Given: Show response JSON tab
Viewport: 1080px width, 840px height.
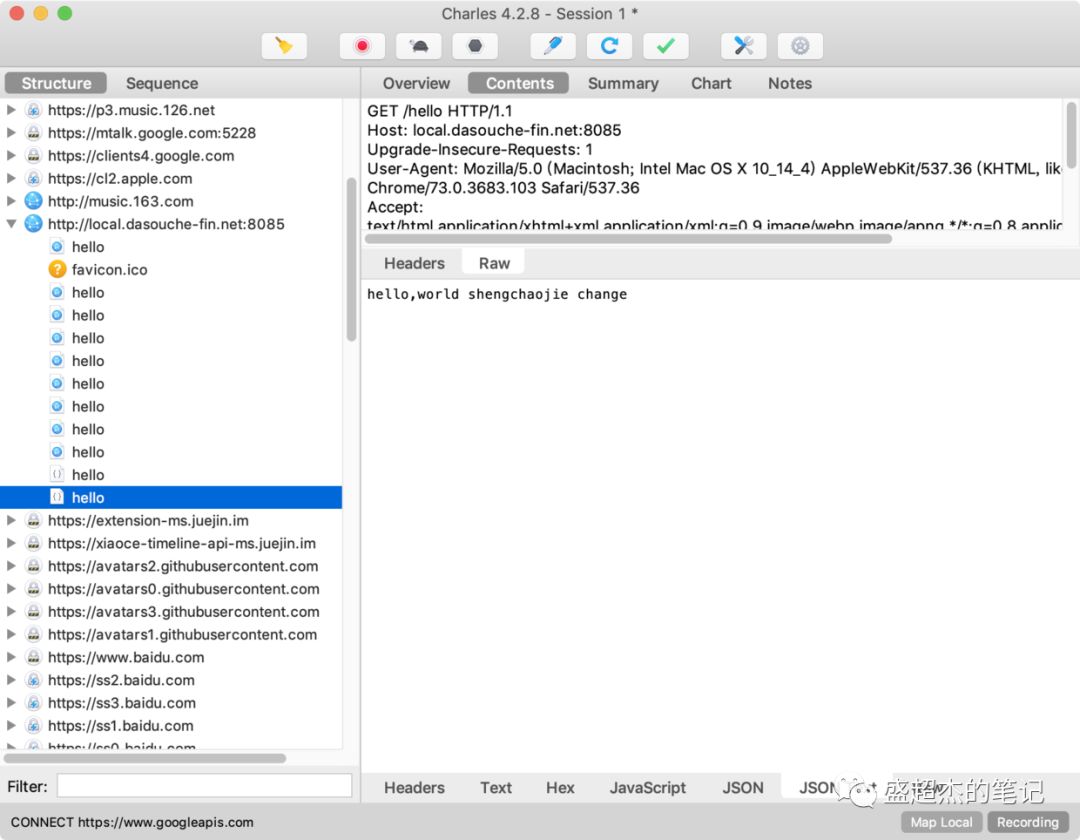Looking at the screenshot, I should (x=742, y=788).
